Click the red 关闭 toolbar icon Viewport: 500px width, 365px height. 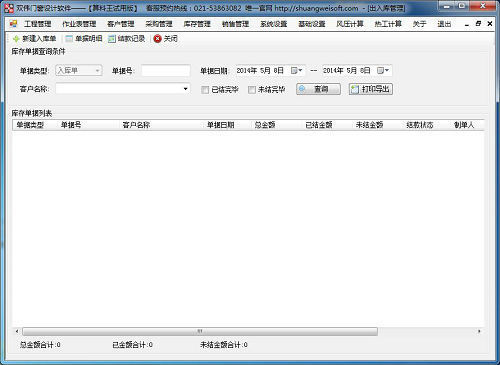tap(157, 39)
